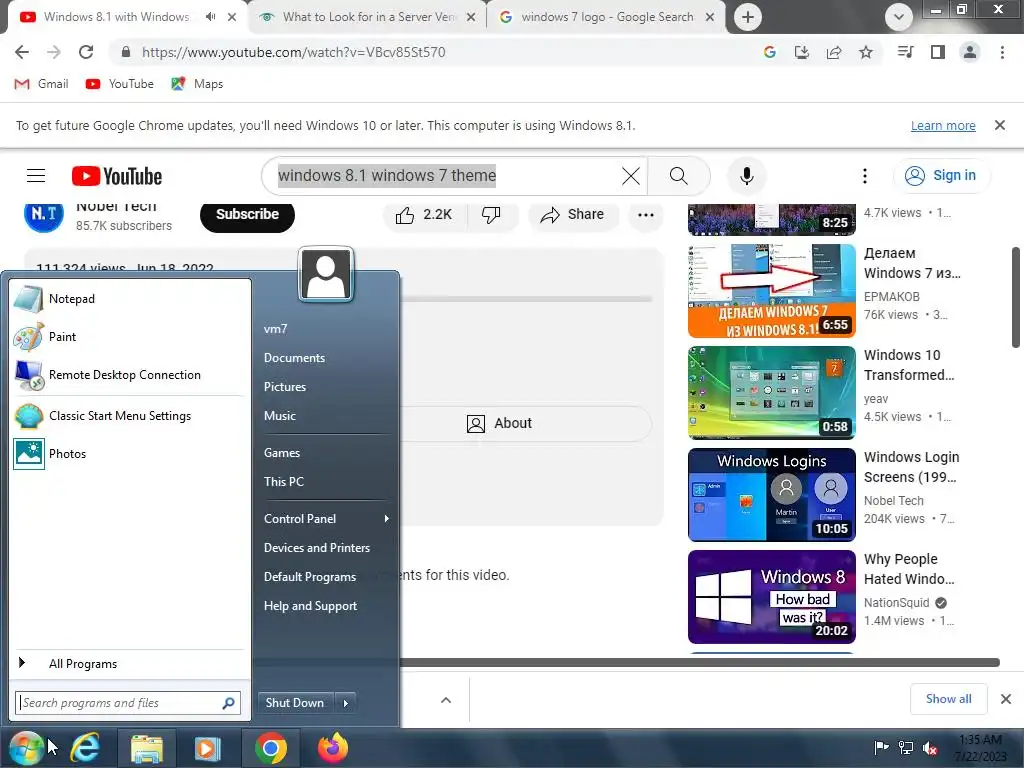
Task: Share this page from the address bar
Action: click(834, 52)
